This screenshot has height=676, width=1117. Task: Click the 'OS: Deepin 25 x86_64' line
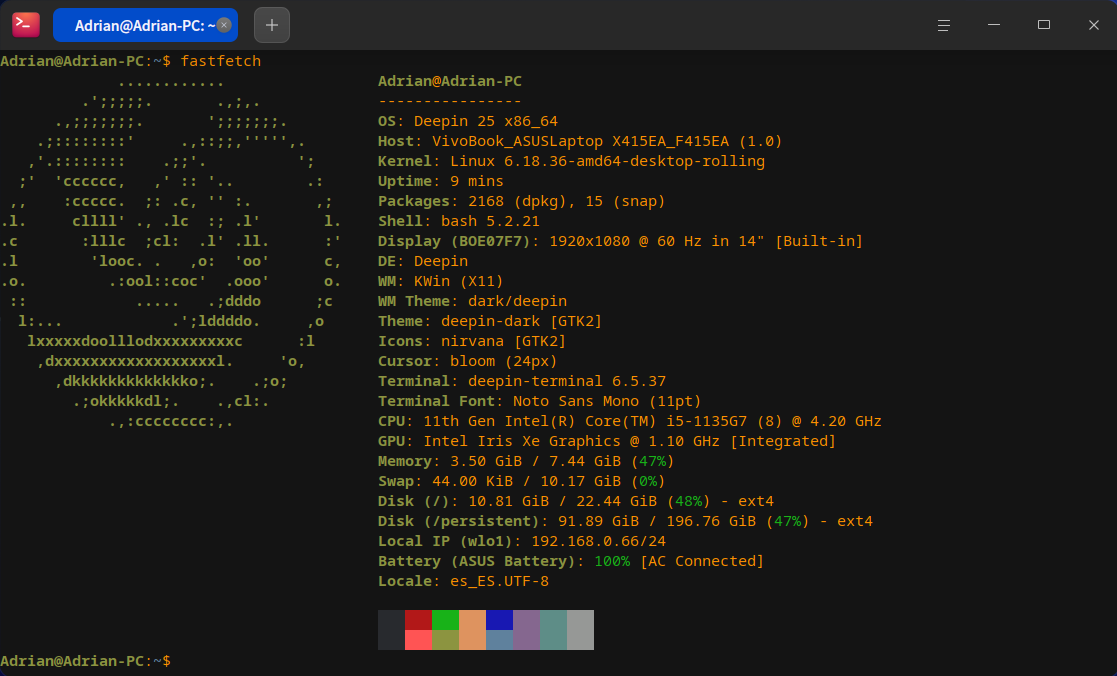468,121
